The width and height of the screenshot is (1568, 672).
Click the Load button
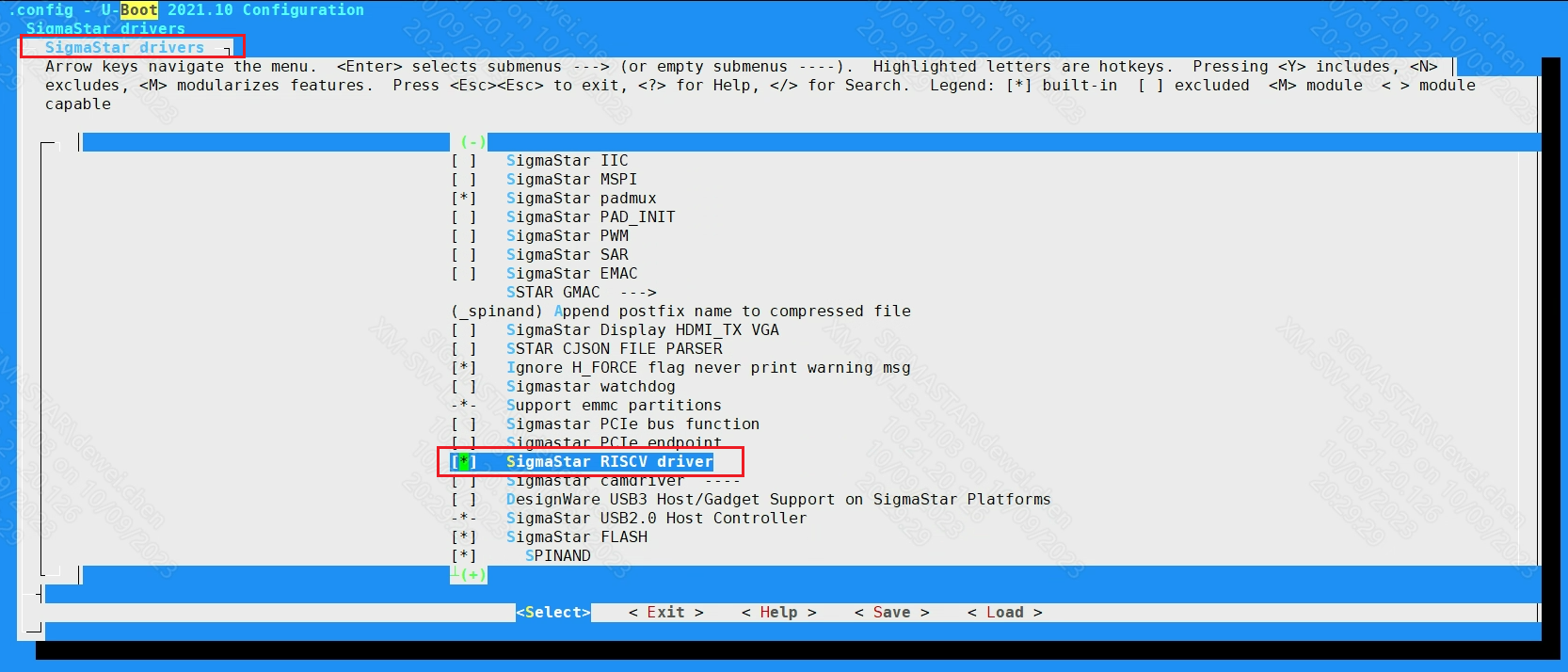click(1004, 613)
